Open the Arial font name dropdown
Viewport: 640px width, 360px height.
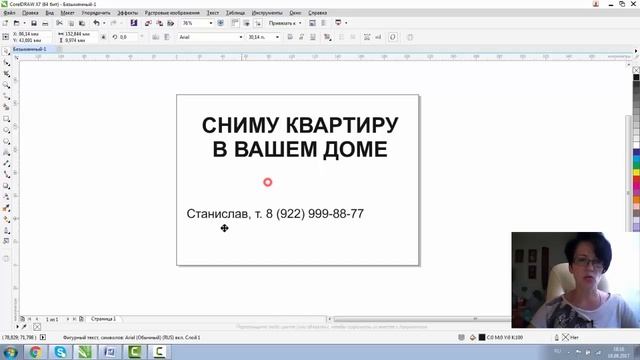coord(240,37)
